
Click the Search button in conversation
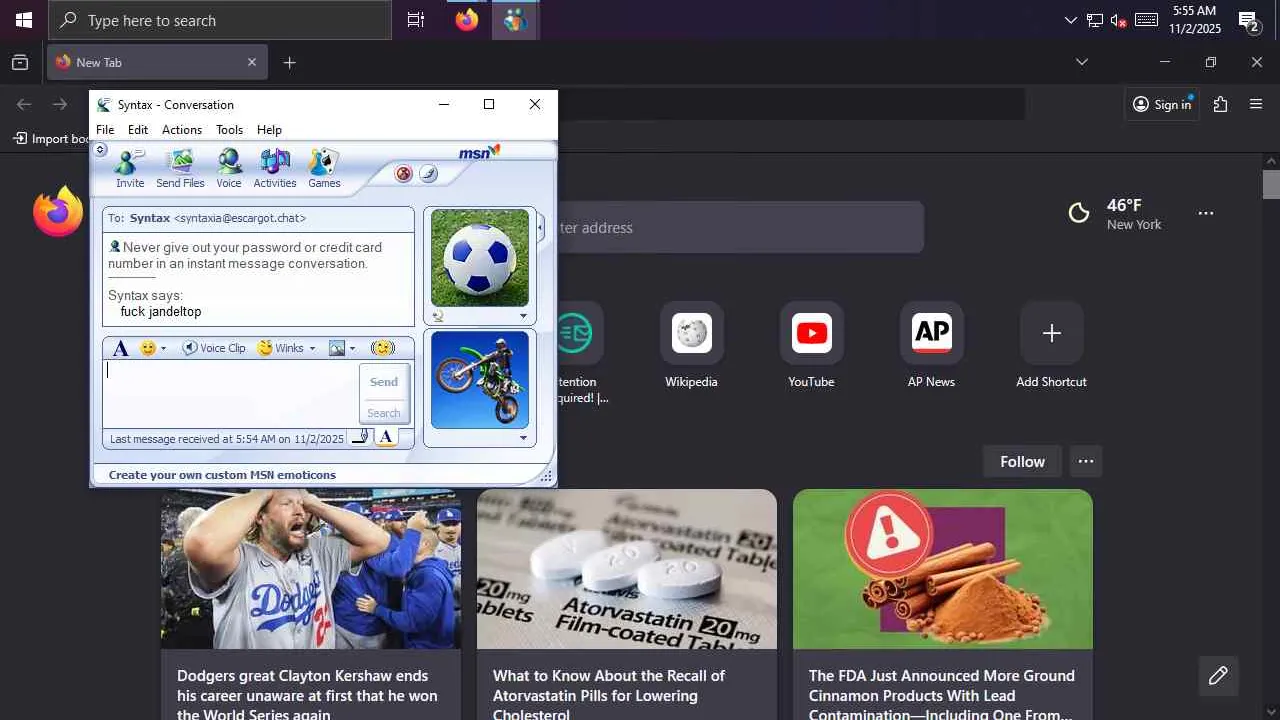(384, 413)
